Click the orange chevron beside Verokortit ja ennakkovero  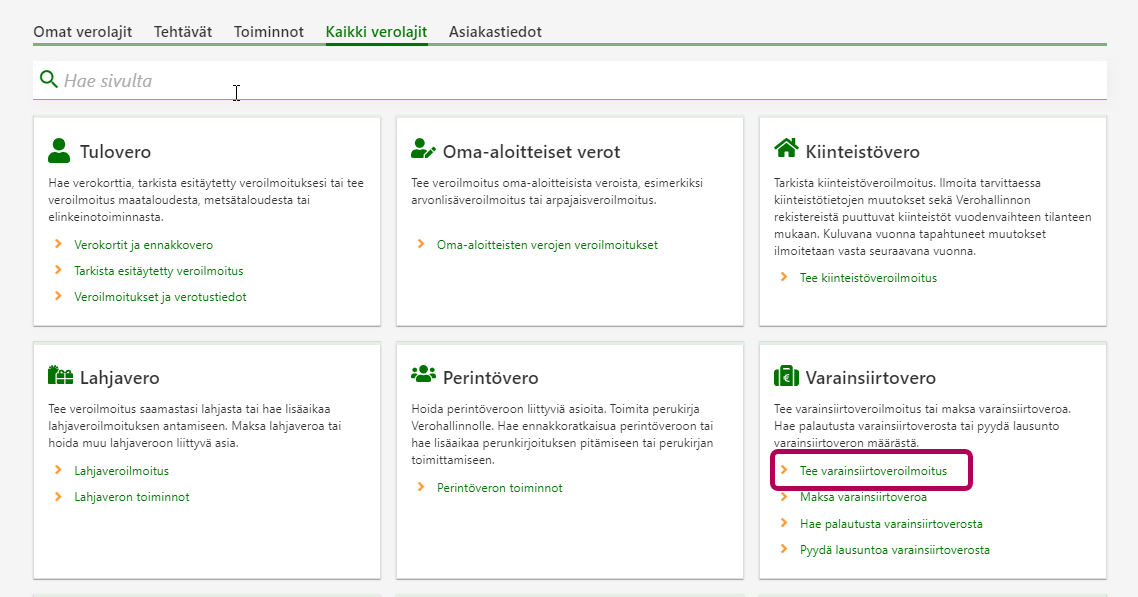pyautogui.click(x=59, y=244)
